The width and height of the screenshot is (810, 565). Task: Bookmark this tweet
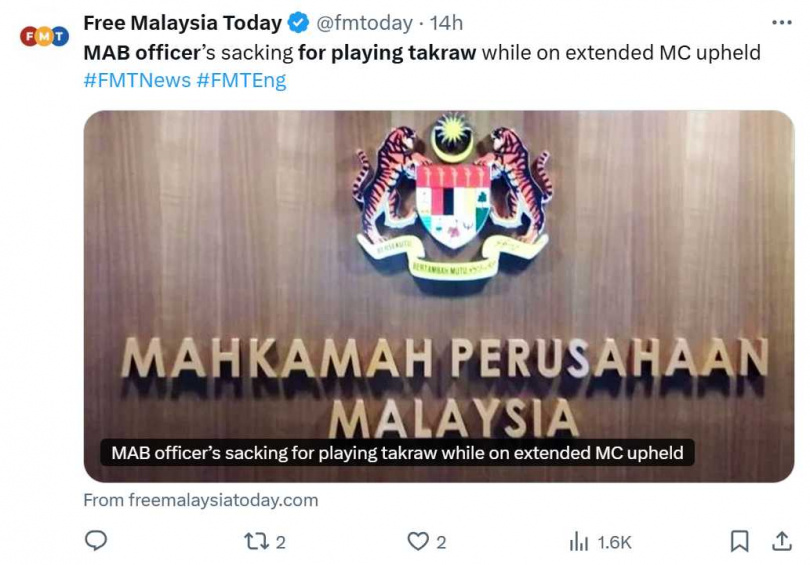click(739, 541)
